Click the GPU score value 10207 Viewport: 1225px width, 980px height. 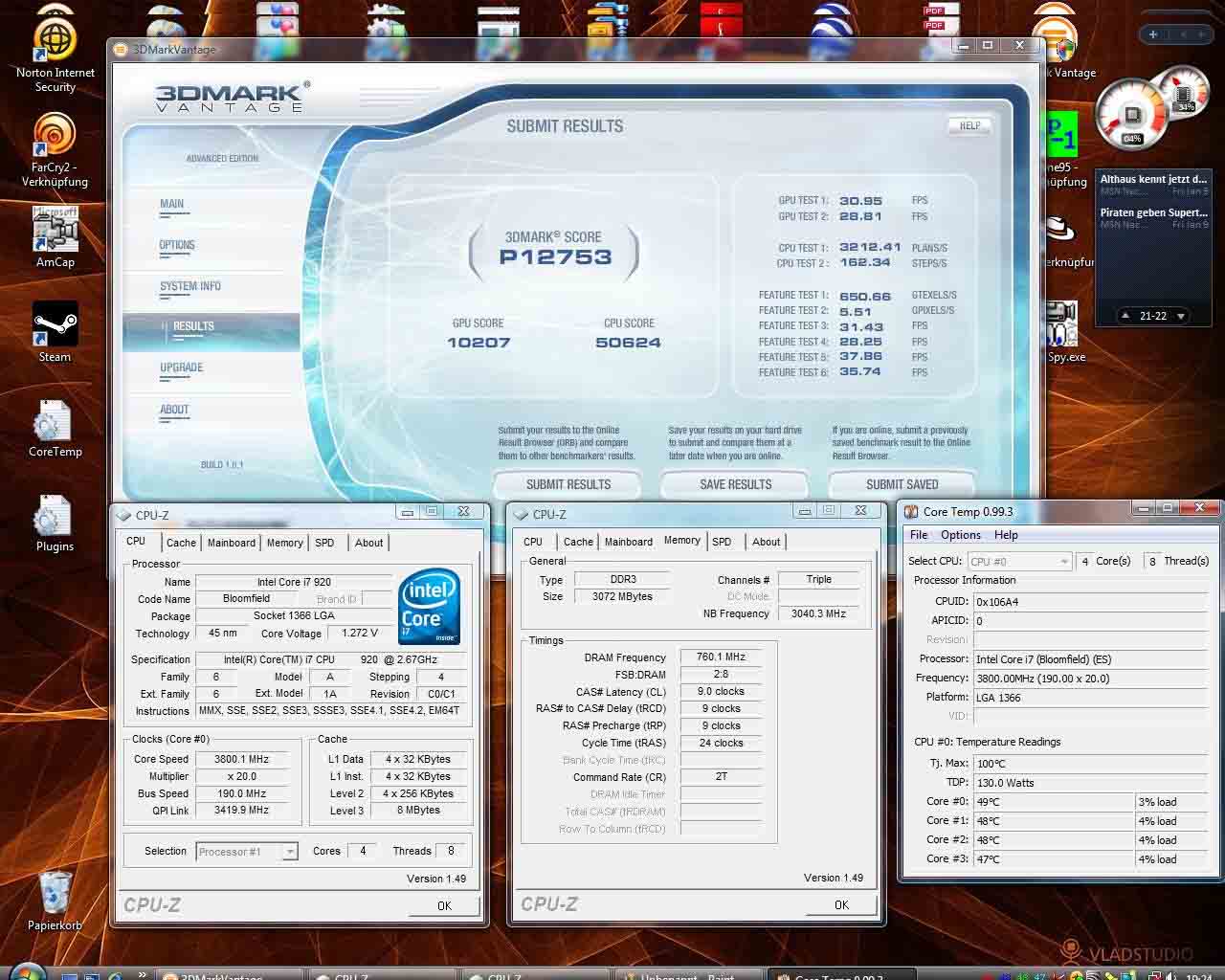(479, 343)
